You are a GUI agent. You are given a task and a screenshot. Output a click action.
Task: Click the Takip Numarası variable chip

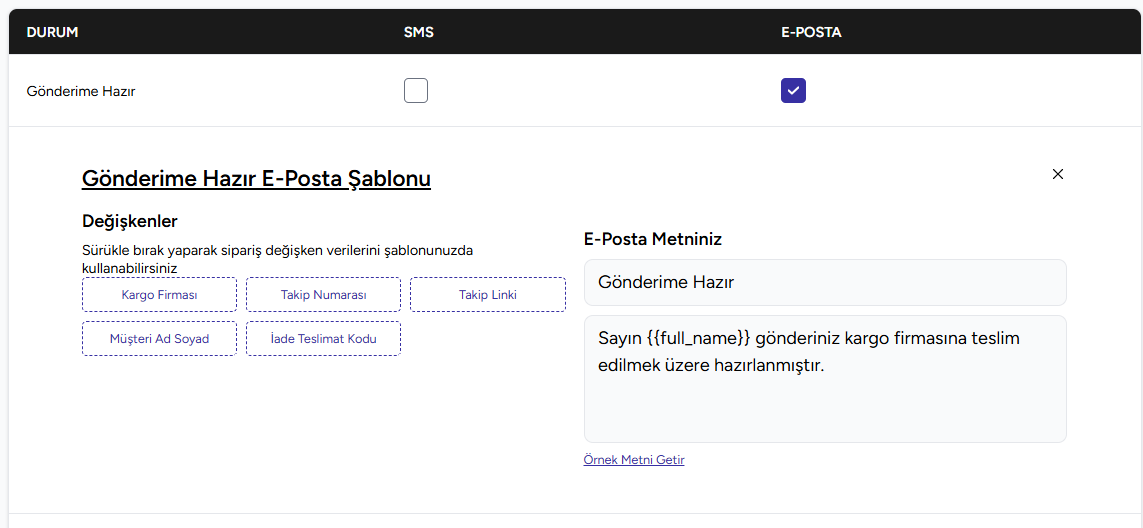tap(323, 295)
